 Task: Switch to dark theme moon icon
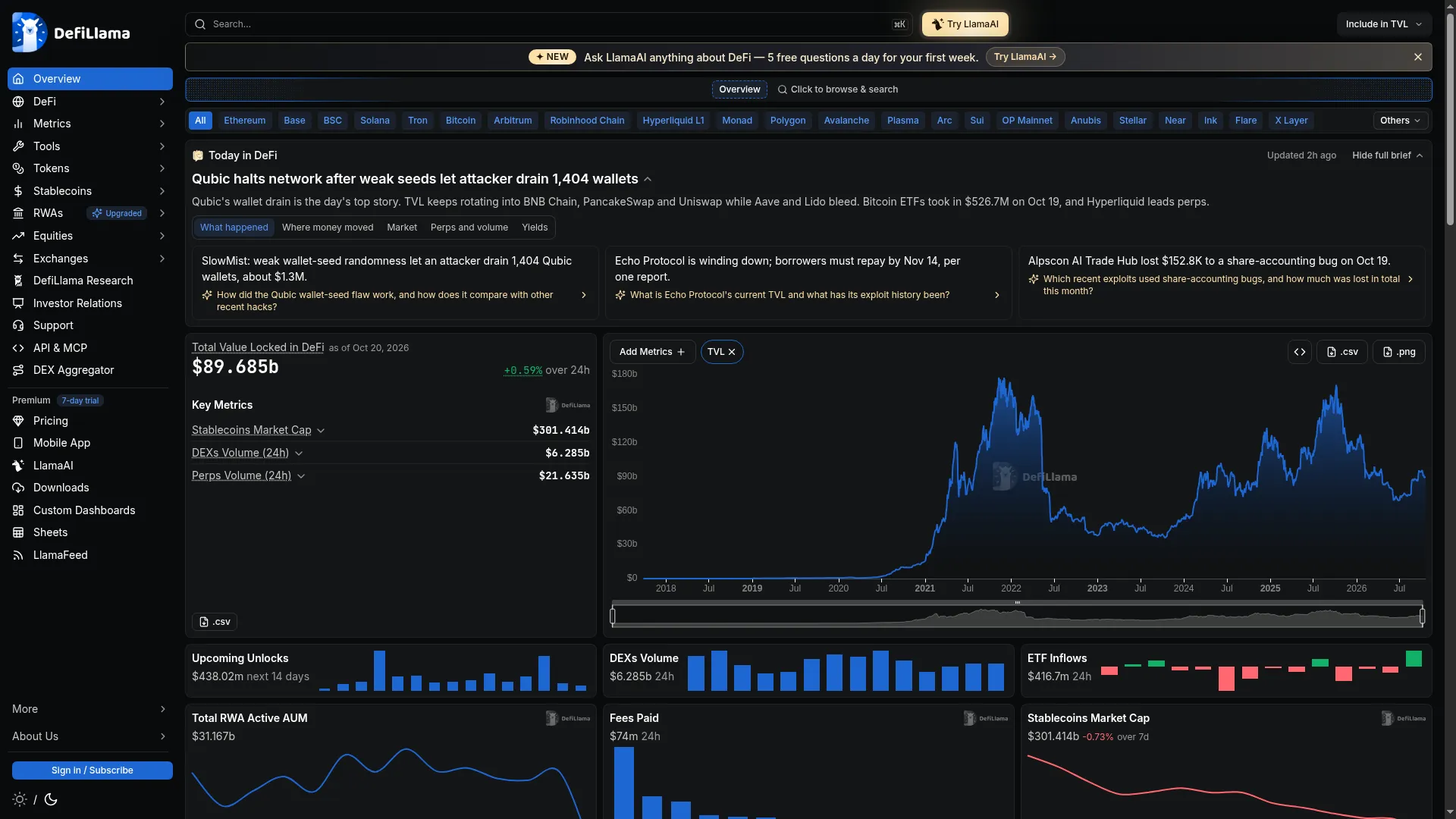coord(51,799)
